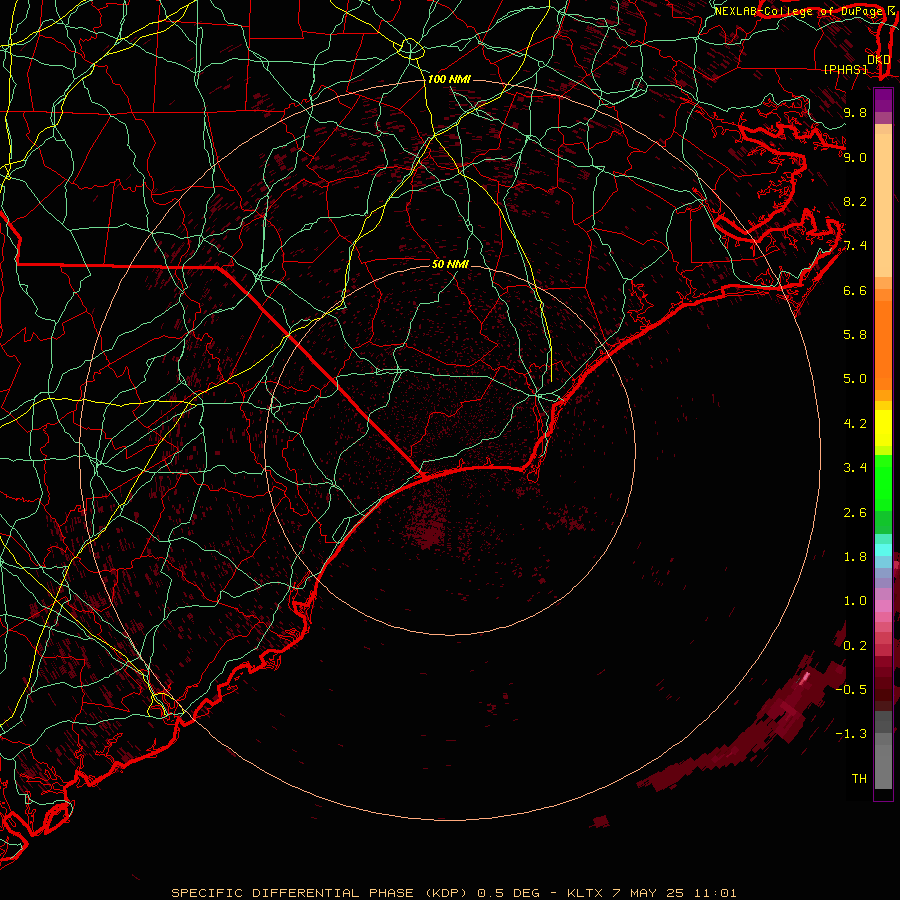900x900 pixels.
Task: Click the 0.2 value on the color scale
Action: point(855,646)
